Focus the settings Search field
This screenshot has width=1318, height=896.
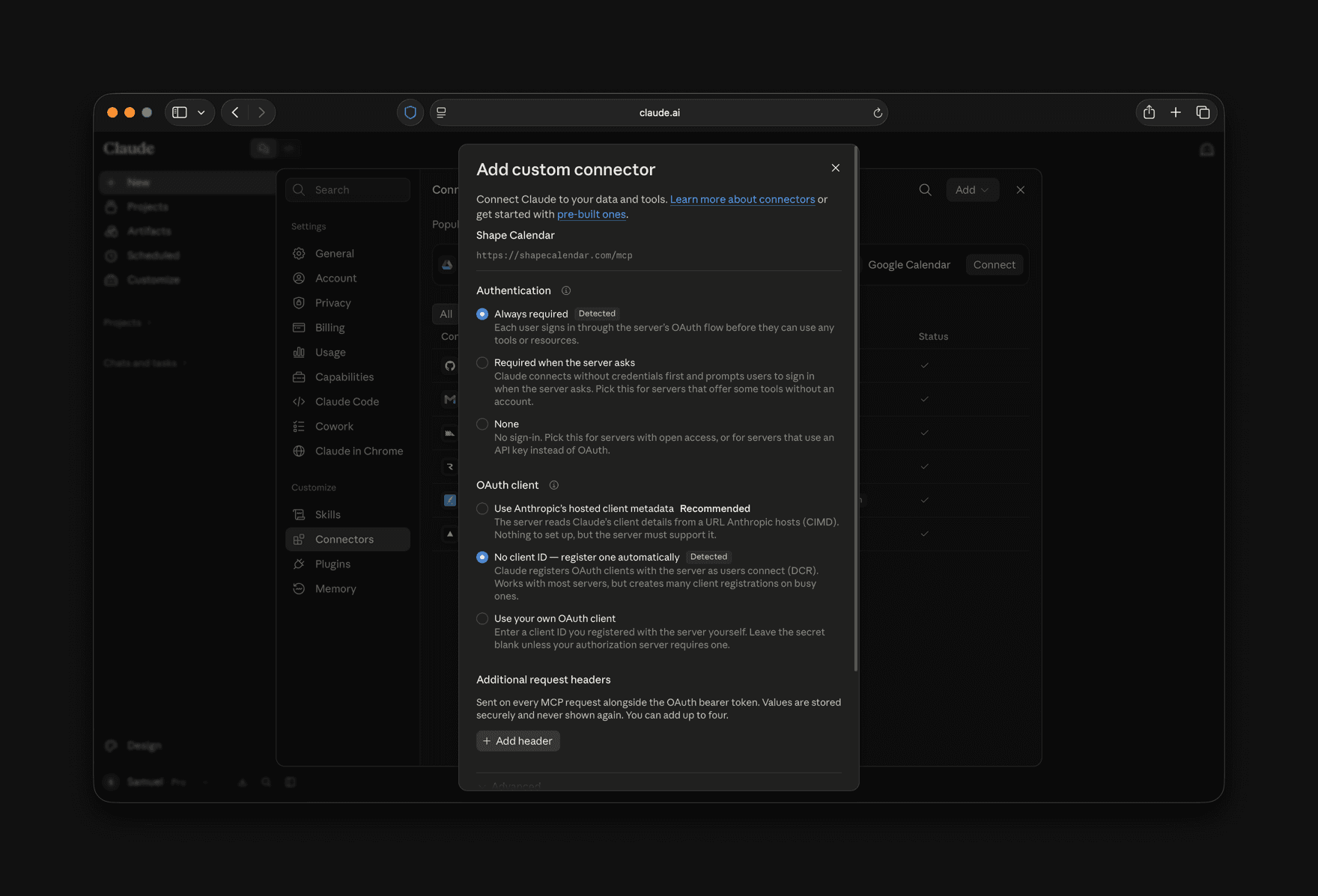click(x=347, y=189)
